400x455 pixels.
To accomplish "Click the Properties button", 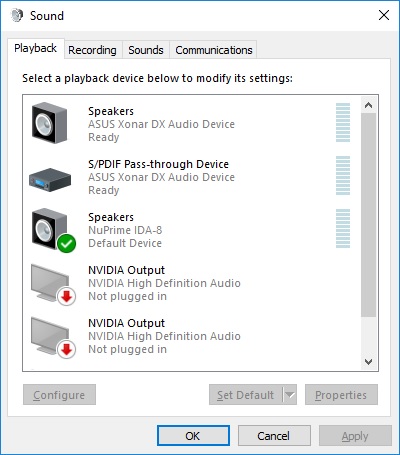I will tap(341, 395).
